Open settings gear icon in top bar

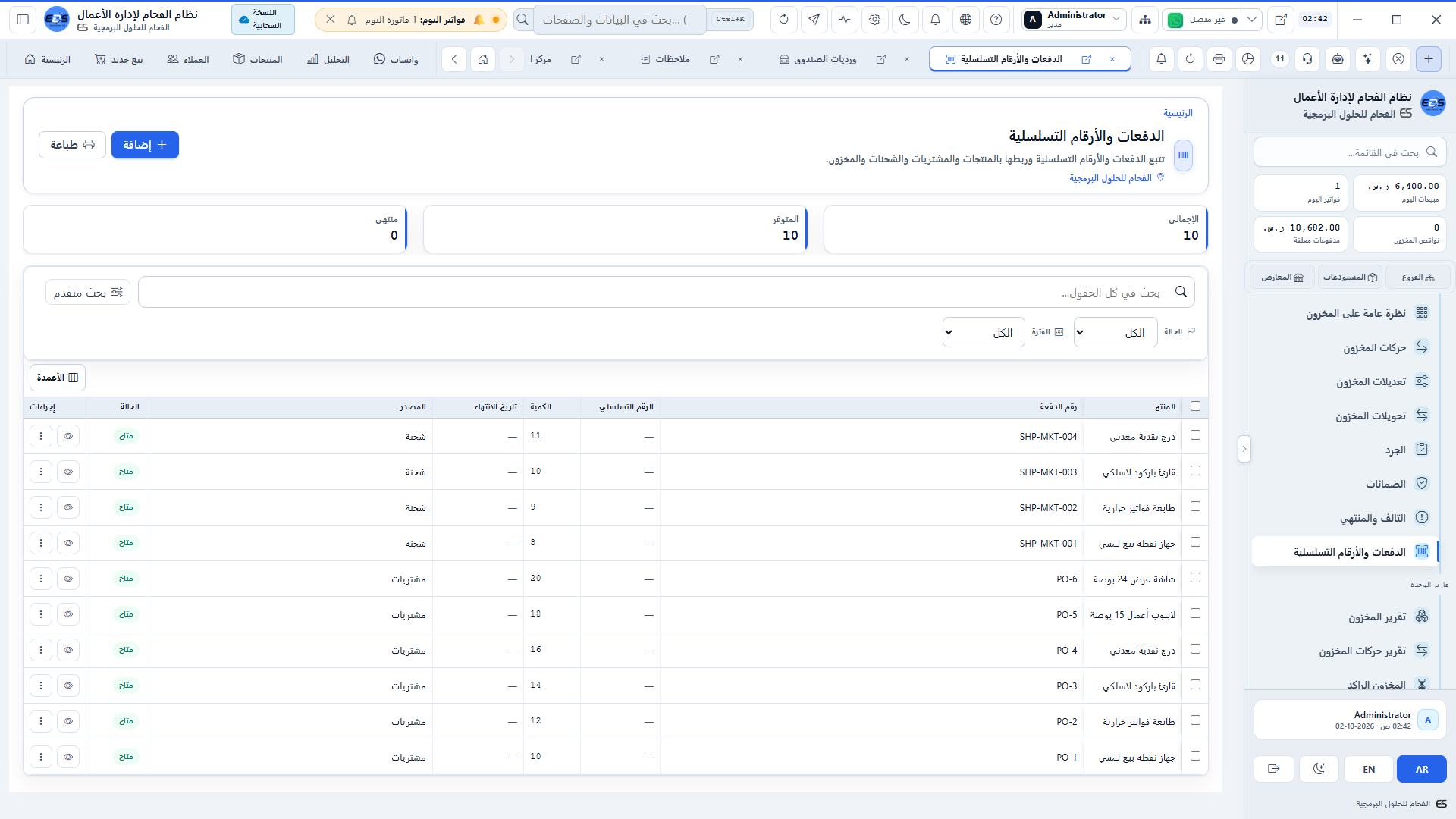coord(874,20)
